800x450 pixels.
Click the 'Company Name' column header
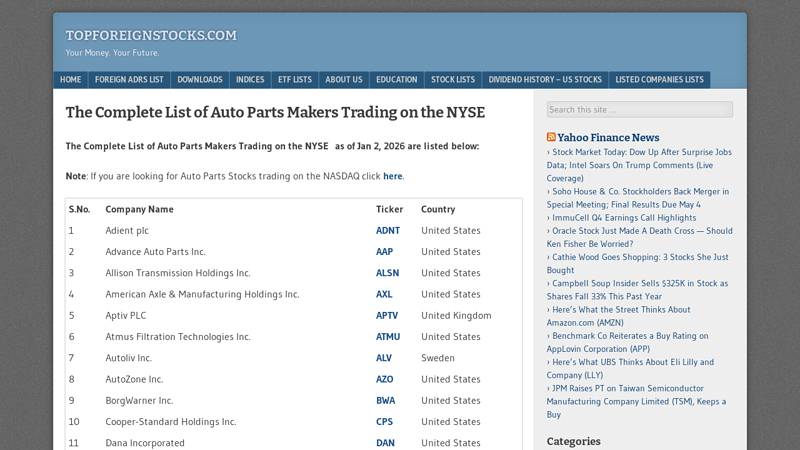click(x=139, y=209)
